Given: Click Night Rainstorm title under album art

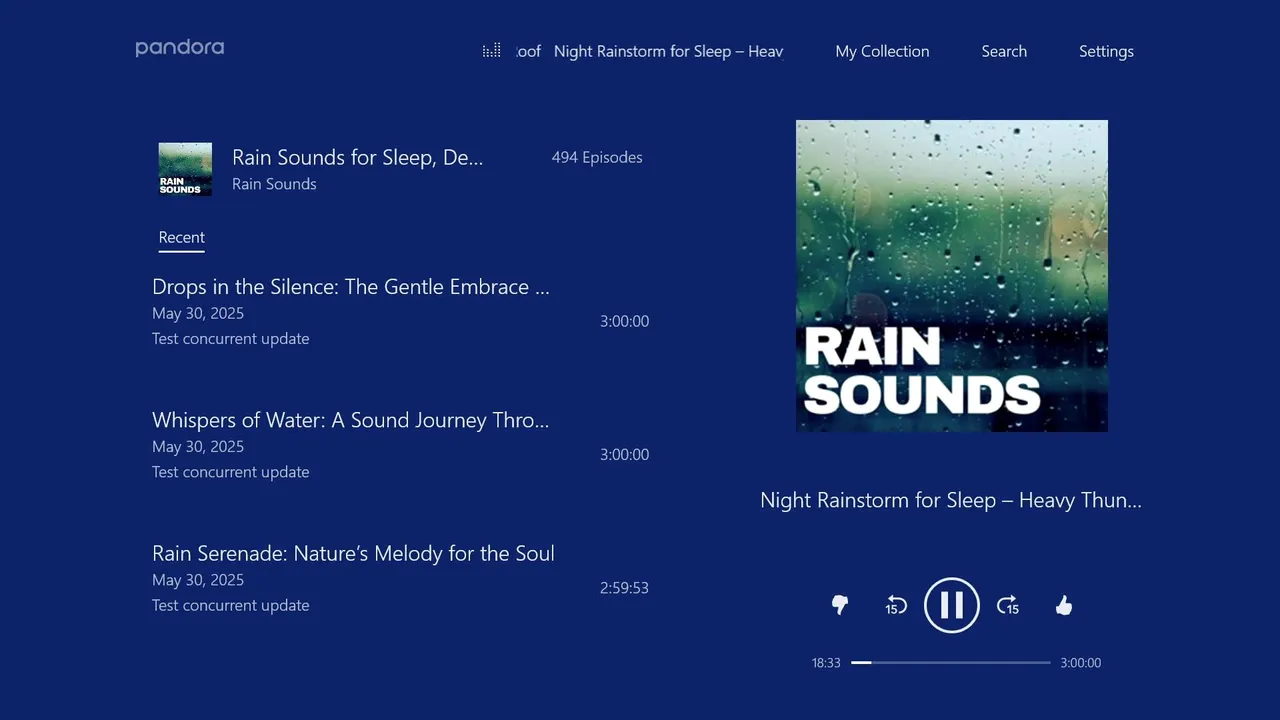Looking at the screenshot, I should (x=951, y=500).
